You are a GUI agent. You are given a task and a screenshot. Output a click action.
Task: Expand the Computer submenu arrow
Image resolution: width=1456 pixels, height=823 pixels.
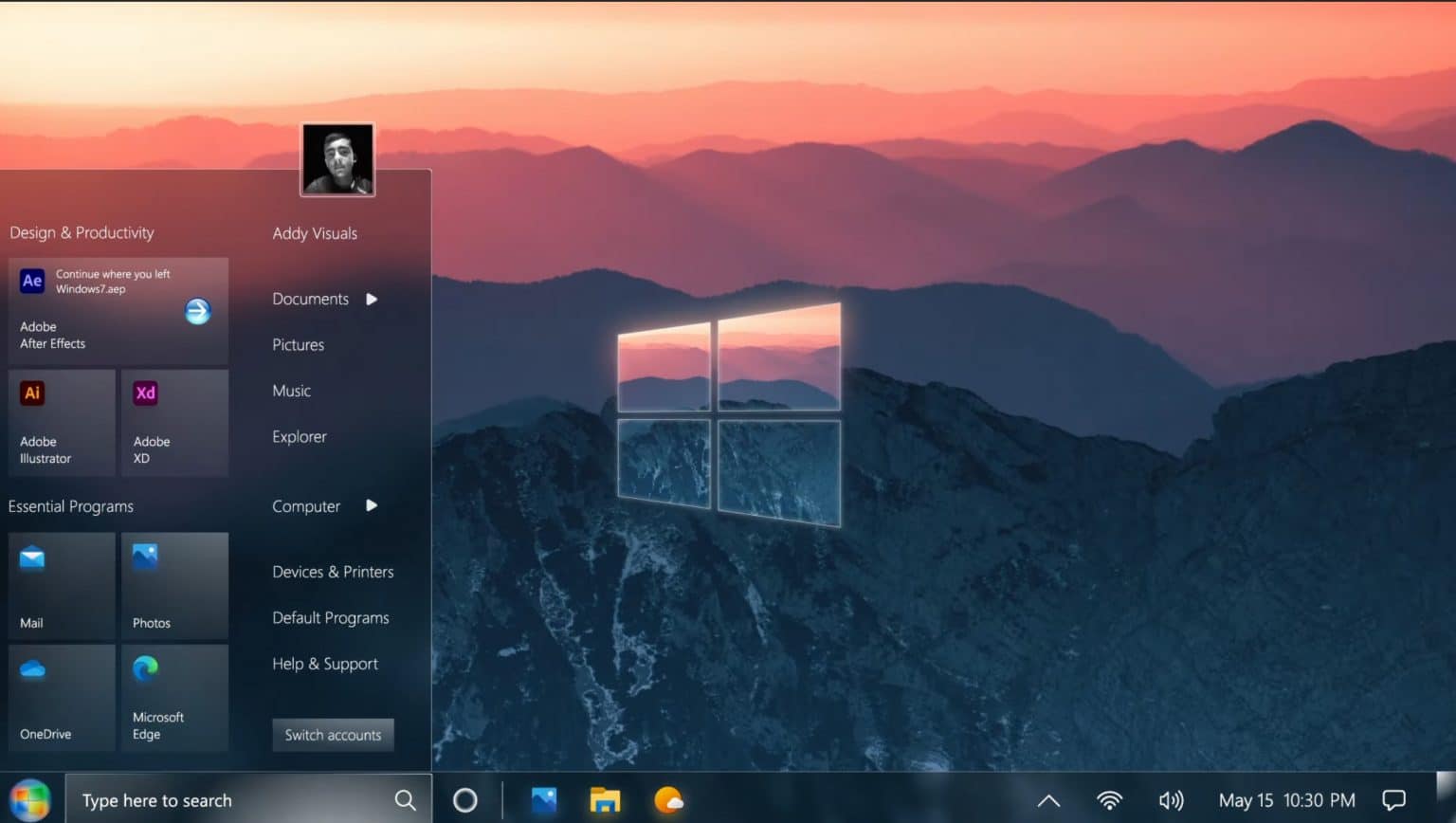(x=371, y=505)
